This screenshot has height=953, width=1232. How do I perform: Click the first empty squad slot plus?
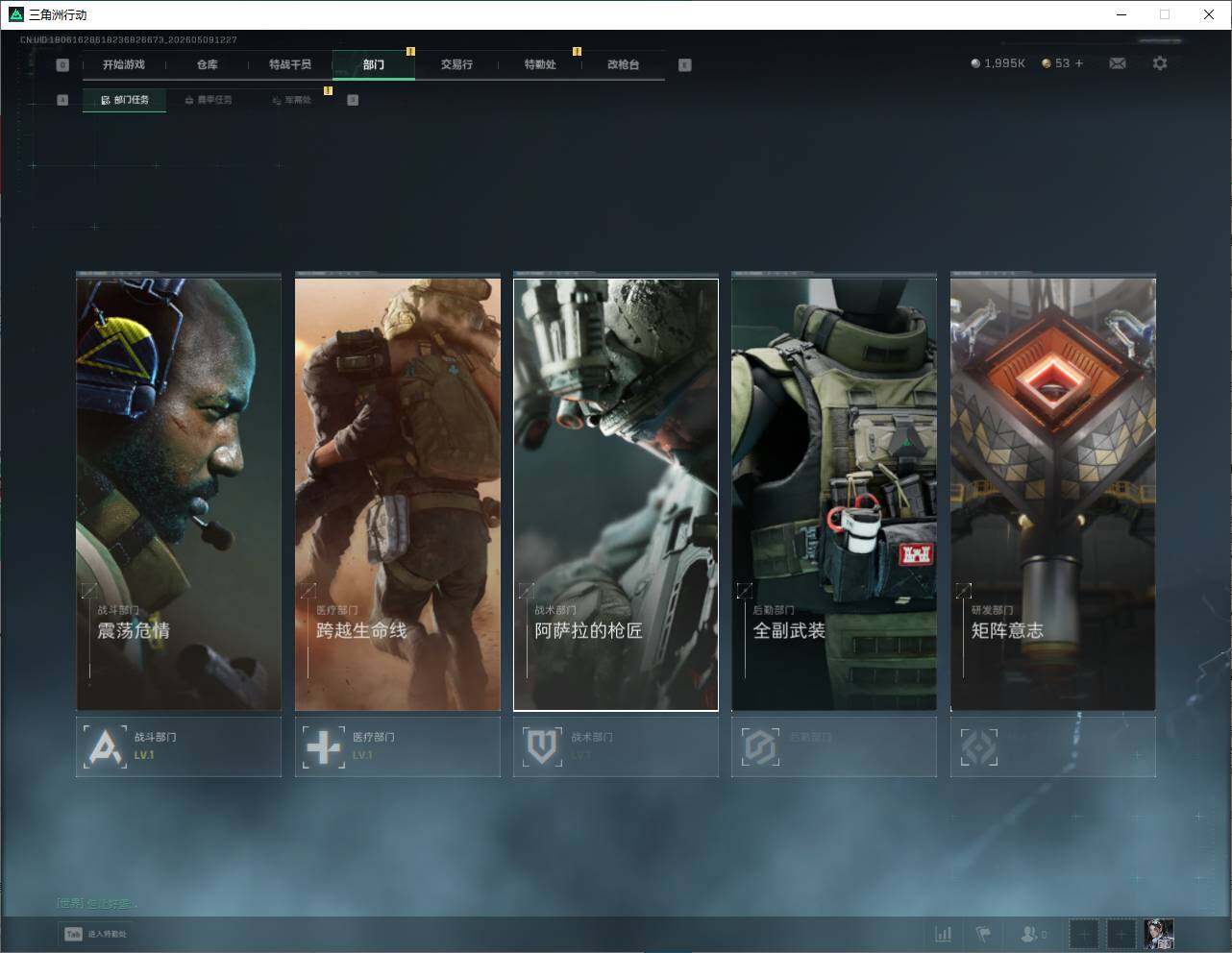1084,934
